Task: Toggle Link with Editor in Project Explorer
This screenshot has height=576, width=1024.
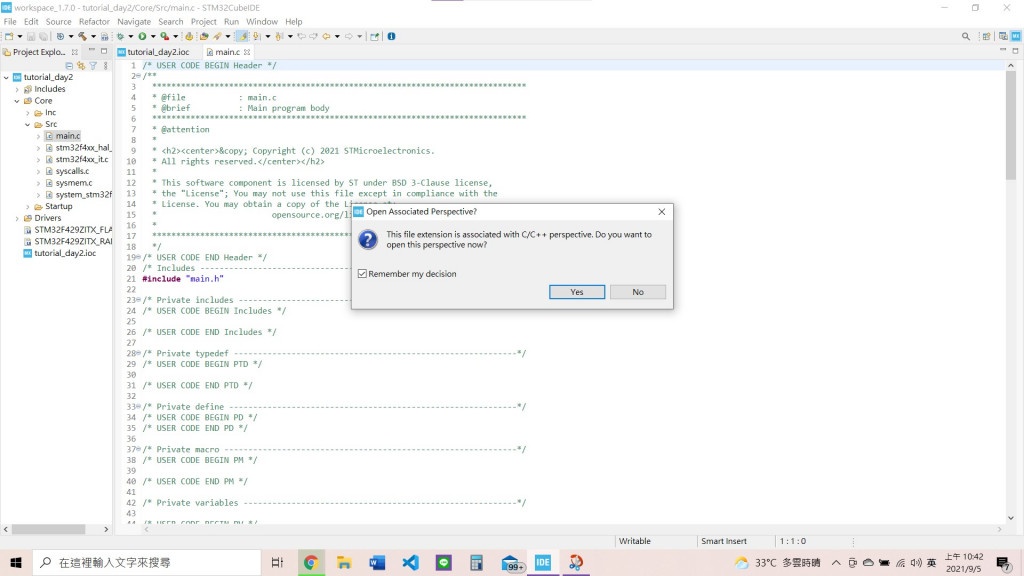Action: point(81,65)
